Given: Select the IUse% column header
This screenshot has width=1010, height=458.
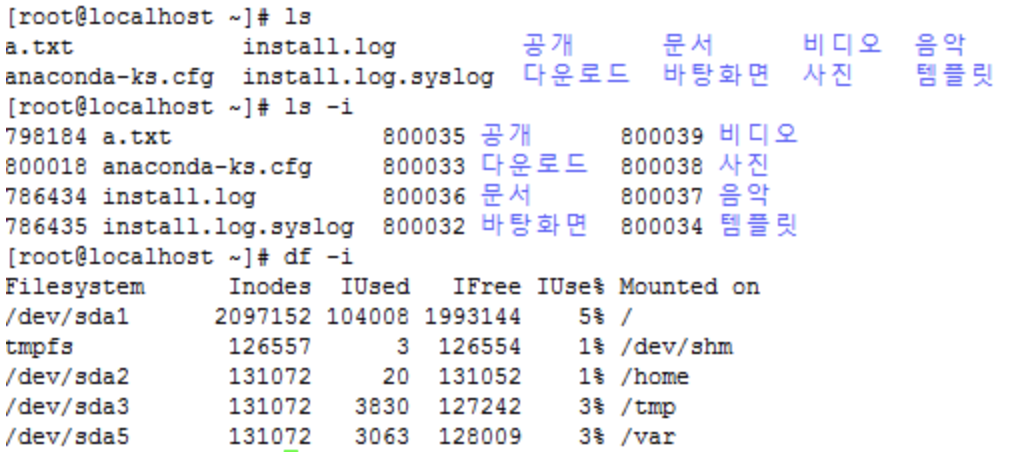Looking at the screenshot, I should 571,287.
